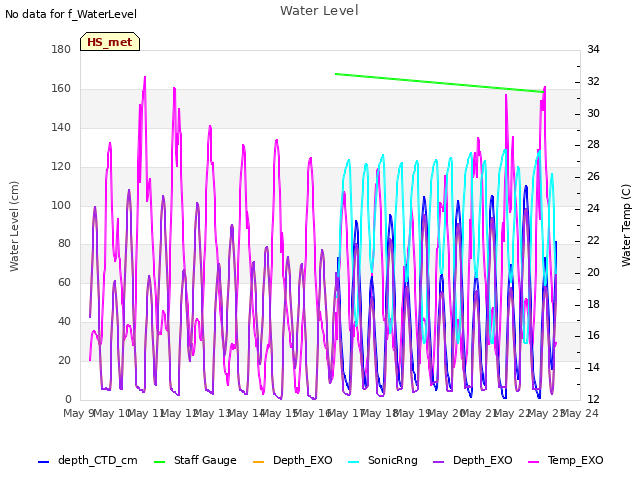Click the Water Temp (C) axis label
This screenshot has width=640, height=480.
(626, 226)
